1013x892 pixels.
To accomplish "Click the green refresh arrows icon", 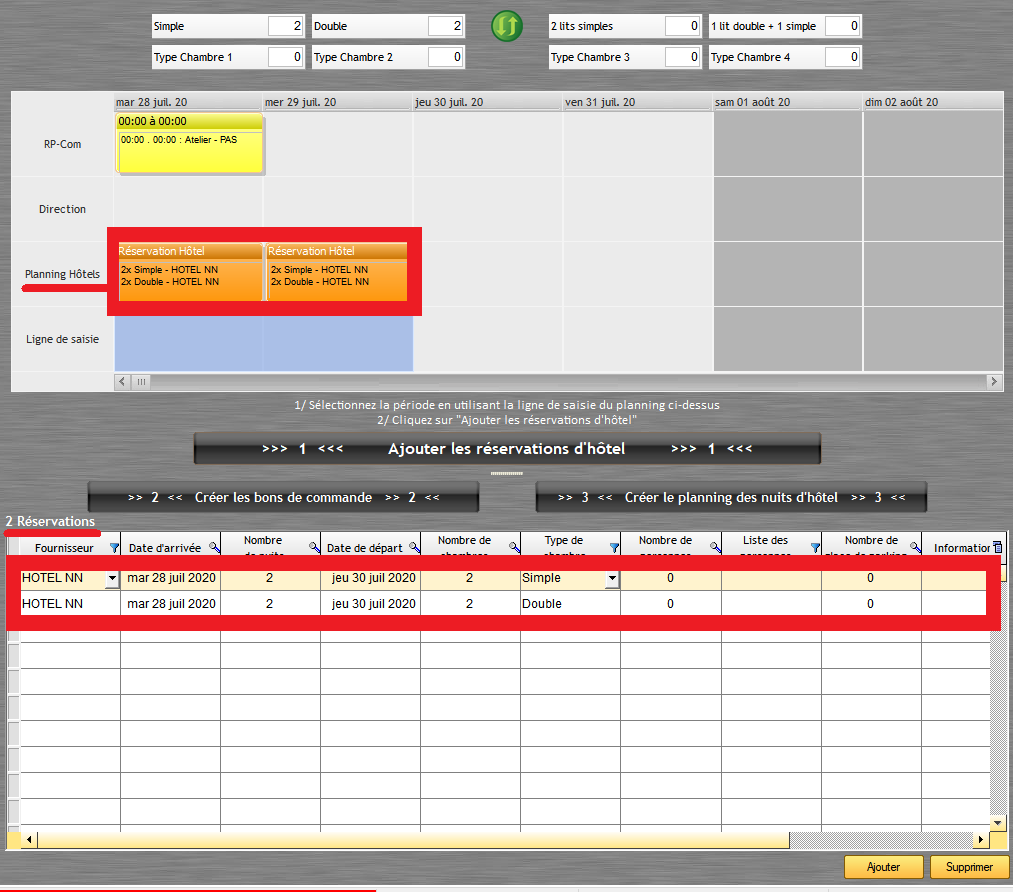I will coord(507,27).
